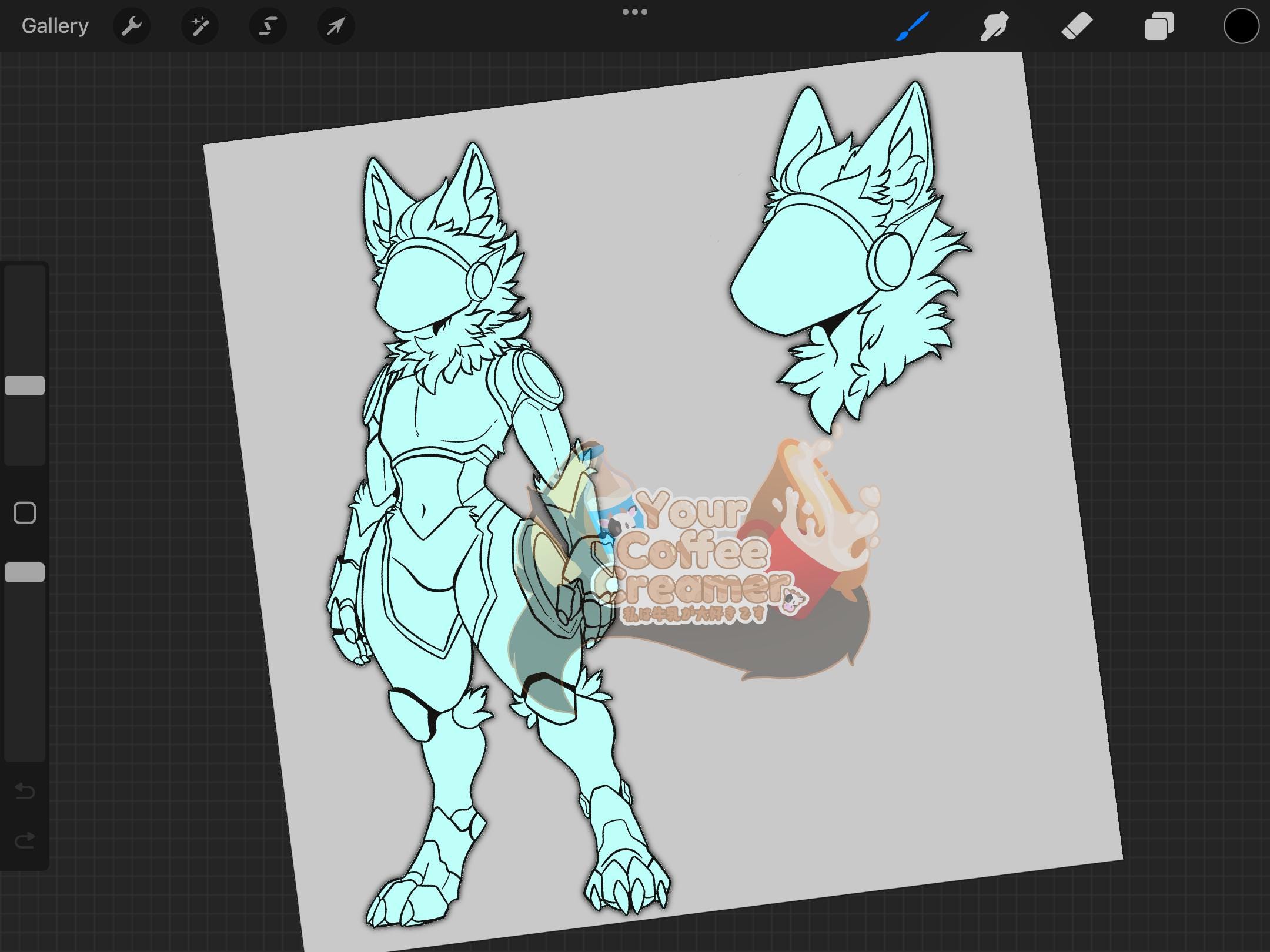Activate the Transform arrow tool
The height and width of the screenshot is (952, 1270).
click(x=336, y=26)
